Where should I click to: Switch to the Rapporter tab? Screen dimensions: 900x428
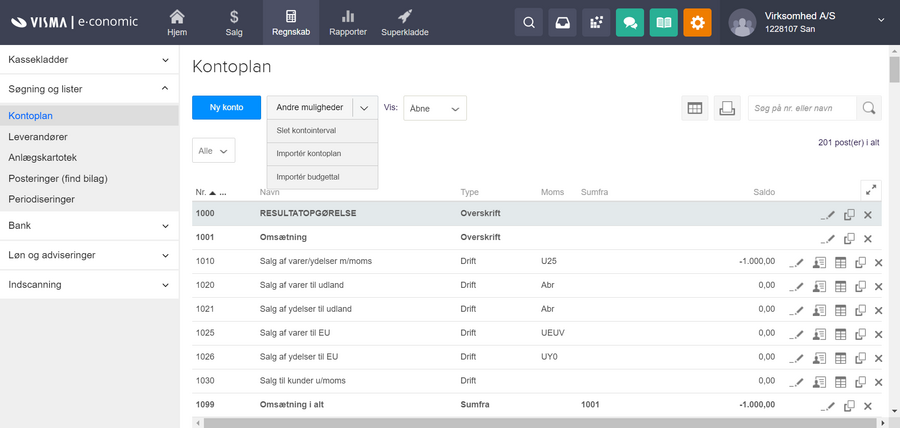[x=347, y=23]
